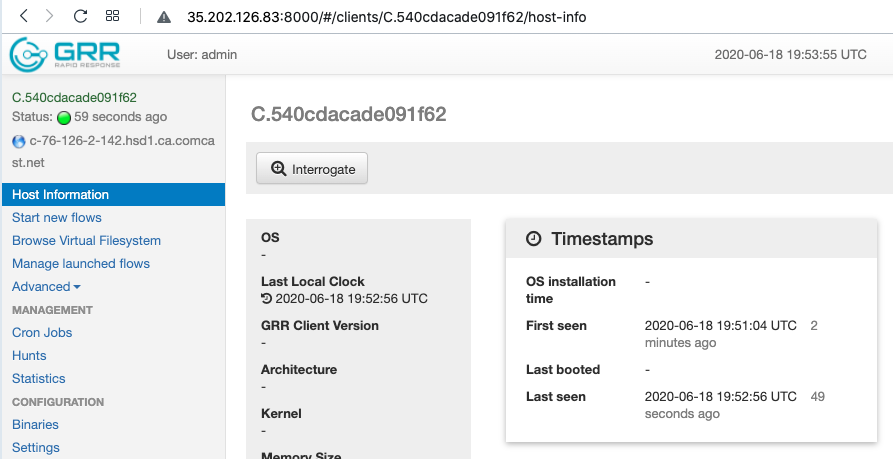
Task: Click the history icon by Last Local Clock
Action: pos(266,298)
